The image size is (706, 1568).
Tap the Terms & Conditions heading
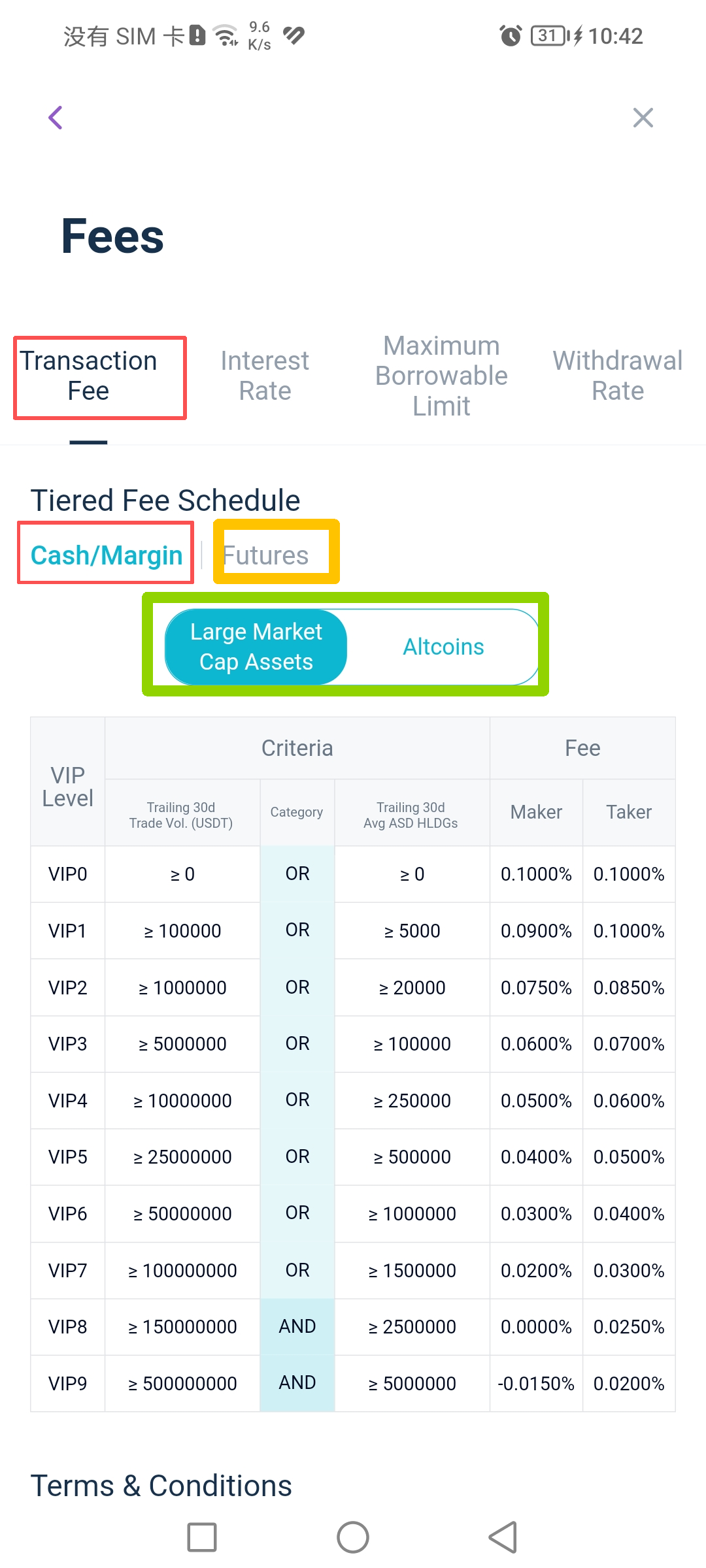(161, 1486)
